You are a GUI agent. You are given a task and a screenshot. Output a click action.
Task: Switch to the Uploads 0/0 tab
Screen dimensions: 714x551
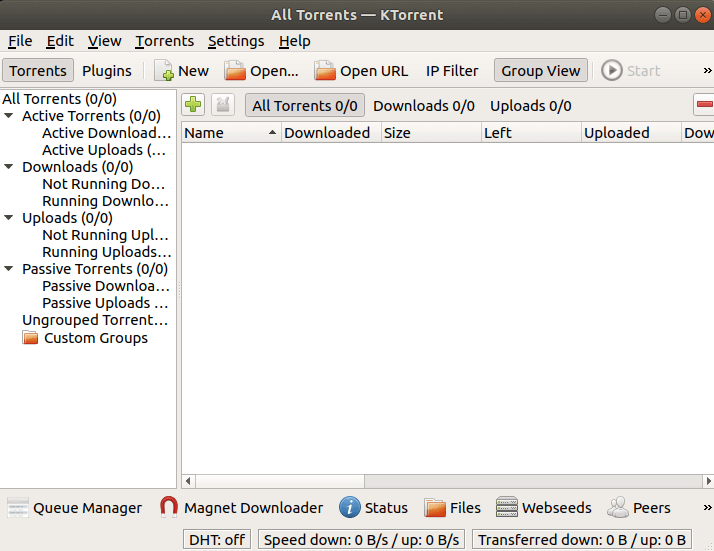point(530,106)
